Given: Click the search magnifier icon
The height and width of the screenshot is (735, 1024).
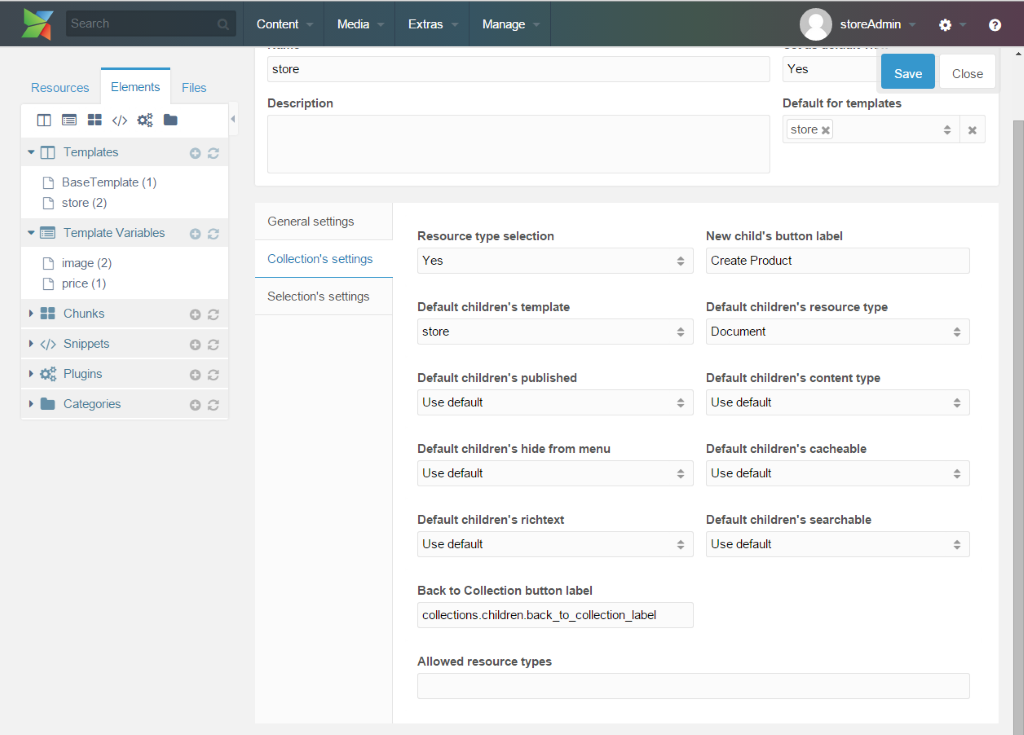Looking at the screenshot, I should tap(223, 25).
